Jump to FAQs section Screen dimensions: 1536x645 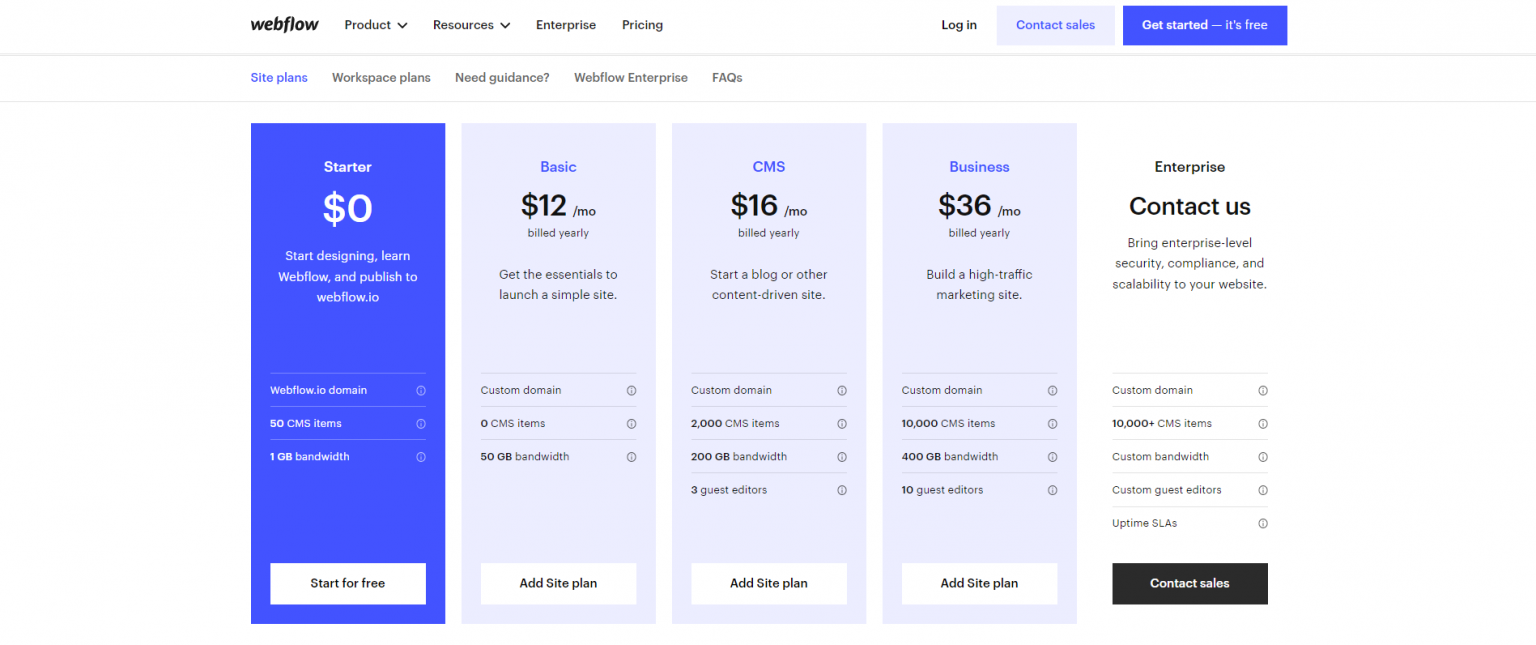(x=727, y=77)
